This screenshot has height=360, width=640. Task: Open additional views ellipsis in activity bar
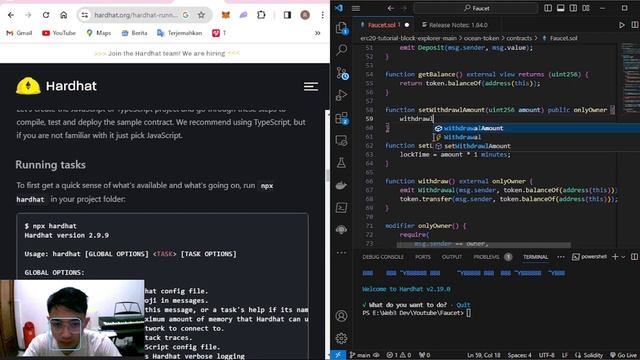pos(341,253)
